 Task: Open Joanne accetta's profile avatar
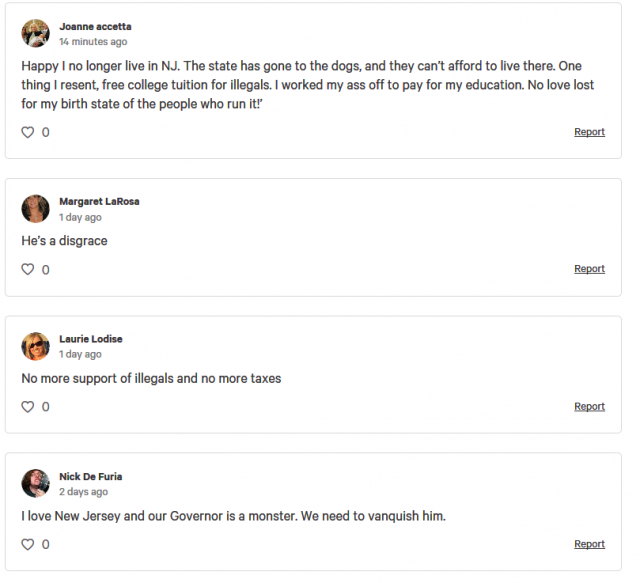(x=36, y=33)
